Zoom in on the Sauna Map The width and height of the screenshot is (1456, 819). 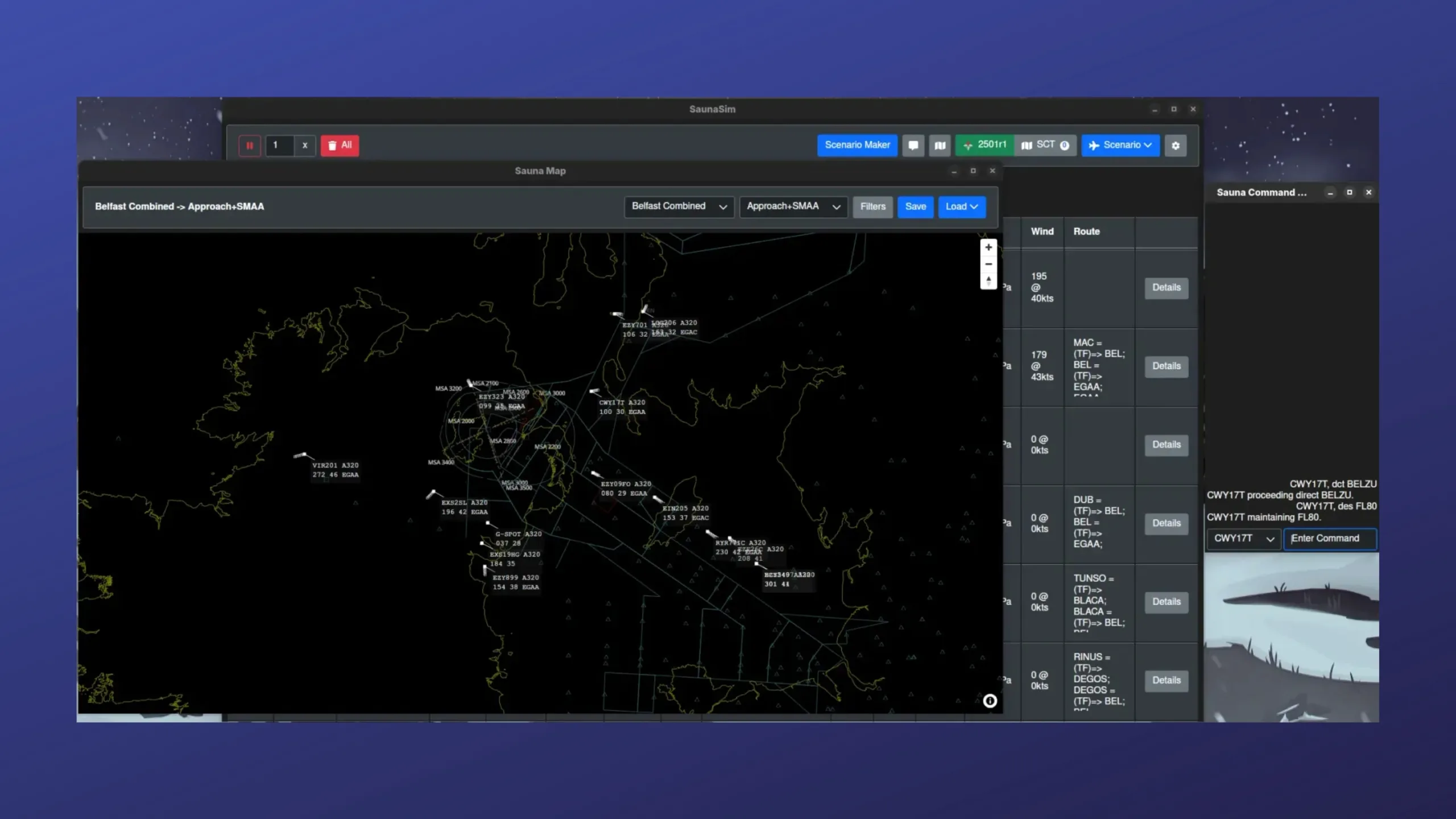coord(988,247)
